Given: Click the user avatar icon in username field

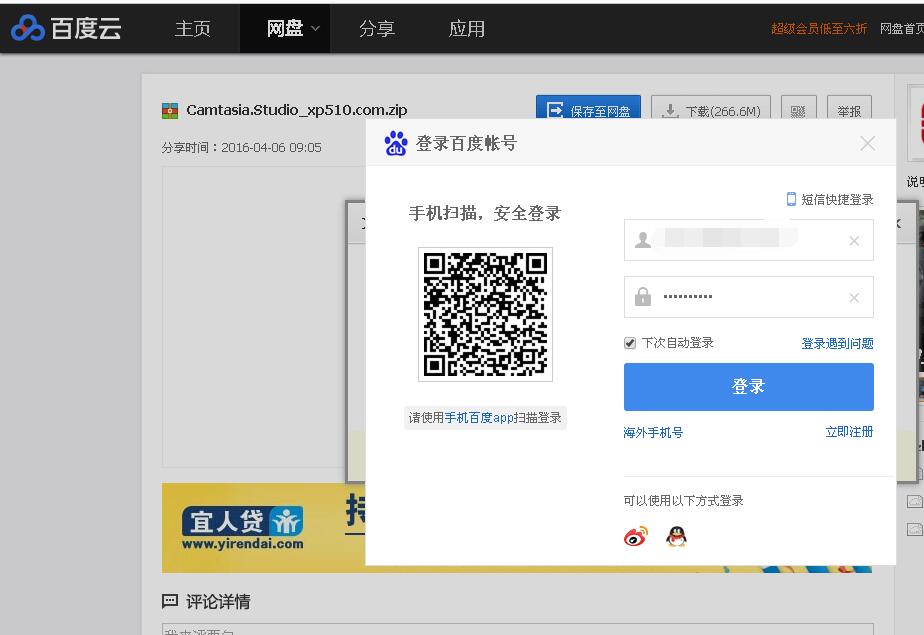Looking at the screenshot, I should pos(641,240).
